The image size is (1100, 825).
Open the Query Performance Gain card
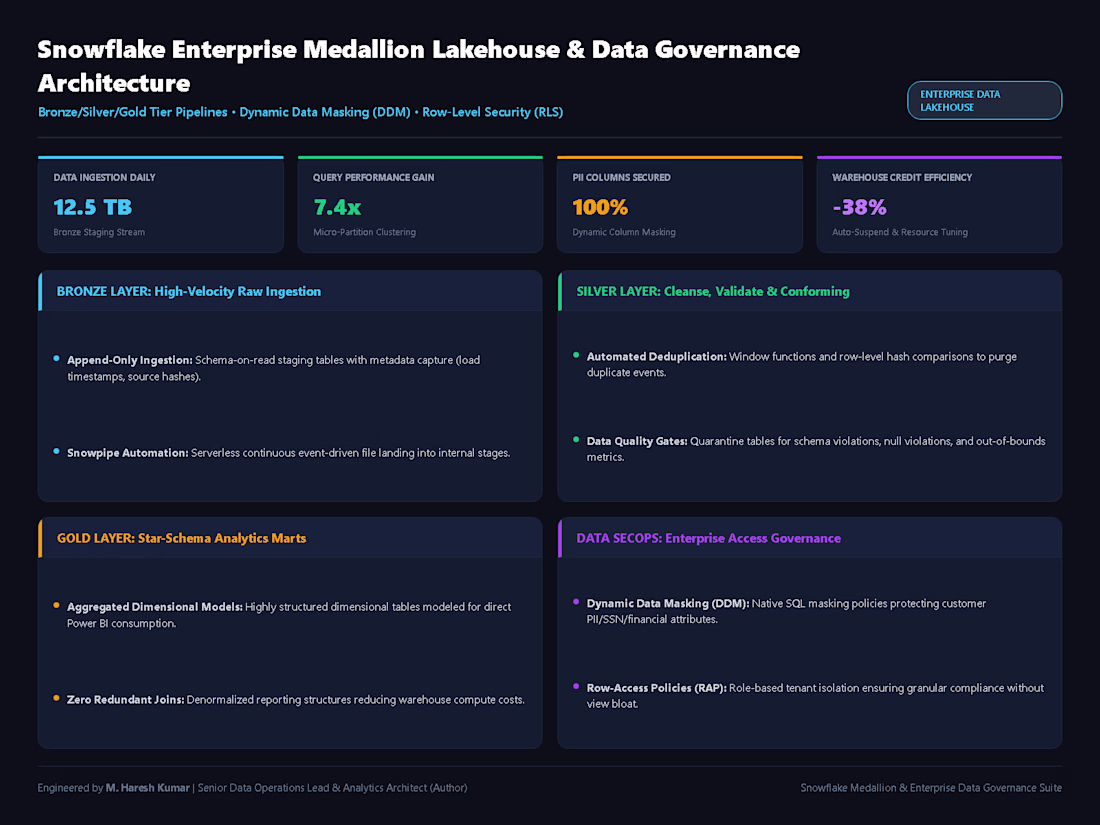click(420, 204)
